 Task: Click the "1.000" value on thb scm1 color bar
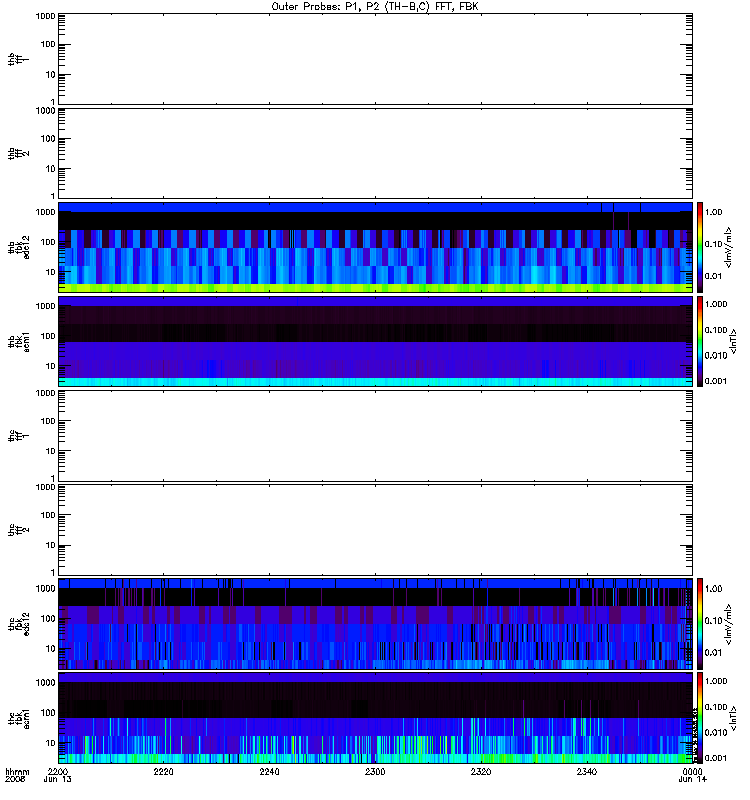pos(716,304)
